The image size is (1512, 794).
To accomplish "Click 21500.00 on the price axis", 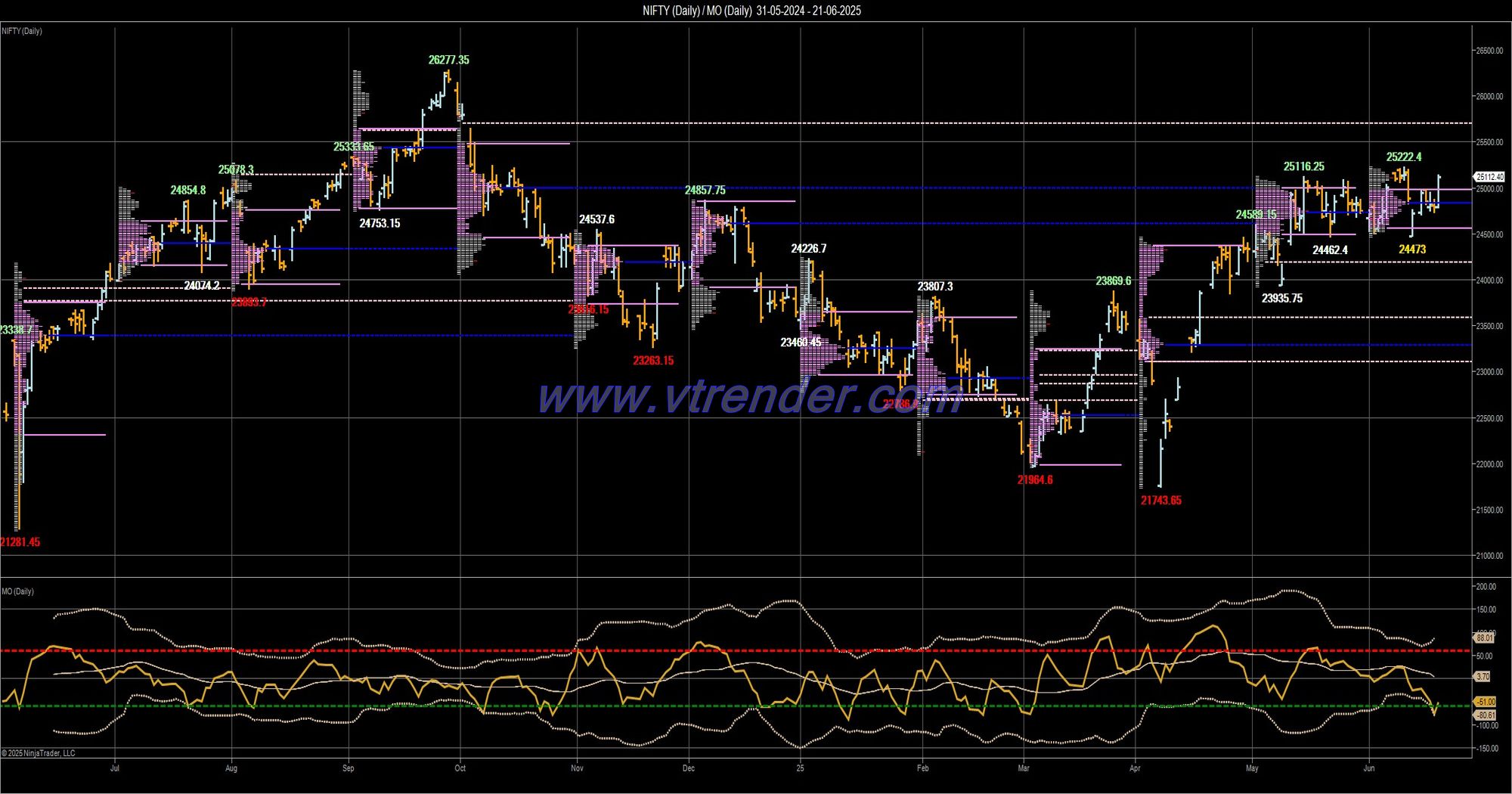I will [x=1489, y=510].
